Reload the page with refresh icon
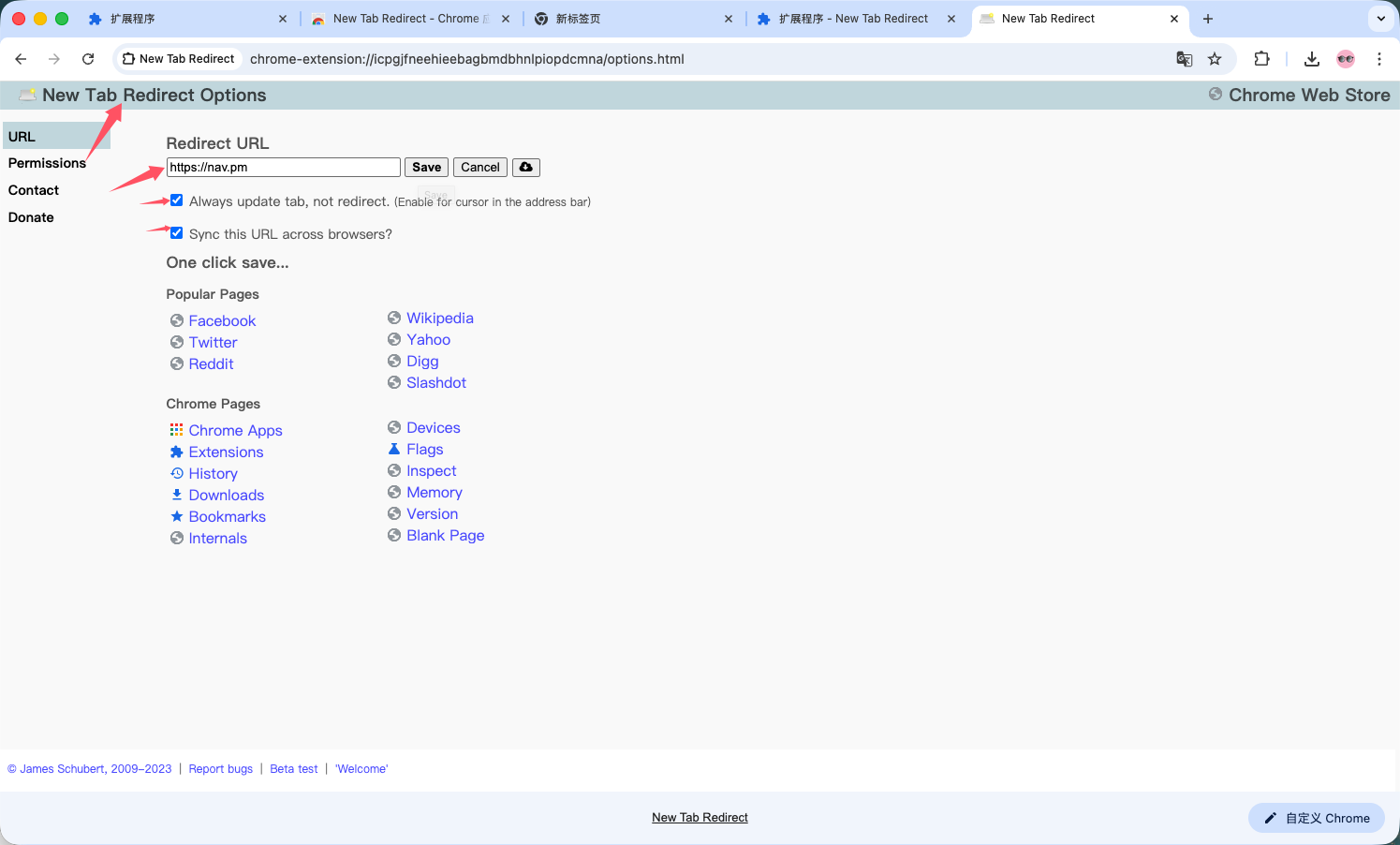1400x845 pixels. point(88,59)
